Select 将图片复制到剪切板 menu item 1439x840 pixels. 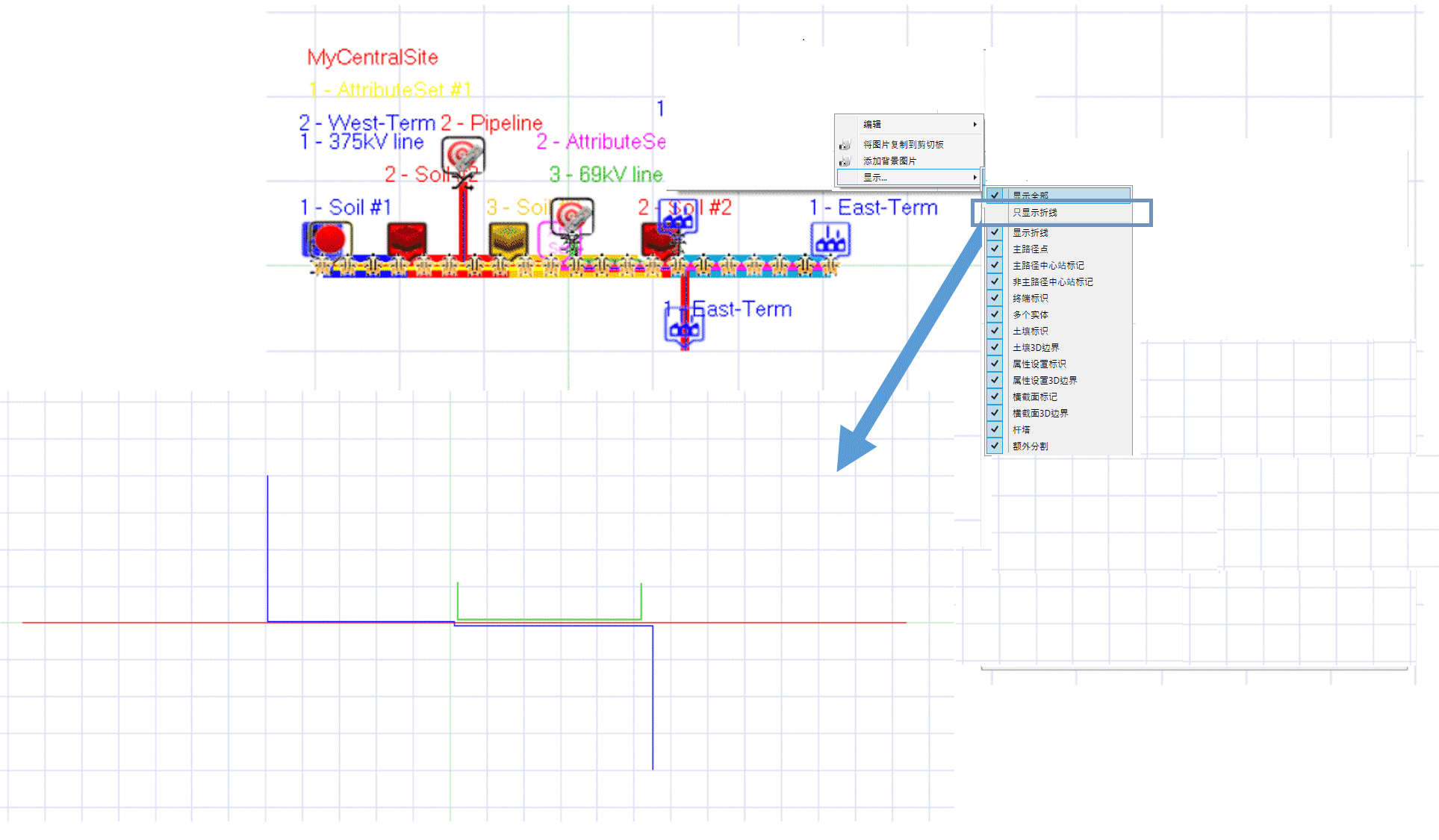tap(904, 145)
